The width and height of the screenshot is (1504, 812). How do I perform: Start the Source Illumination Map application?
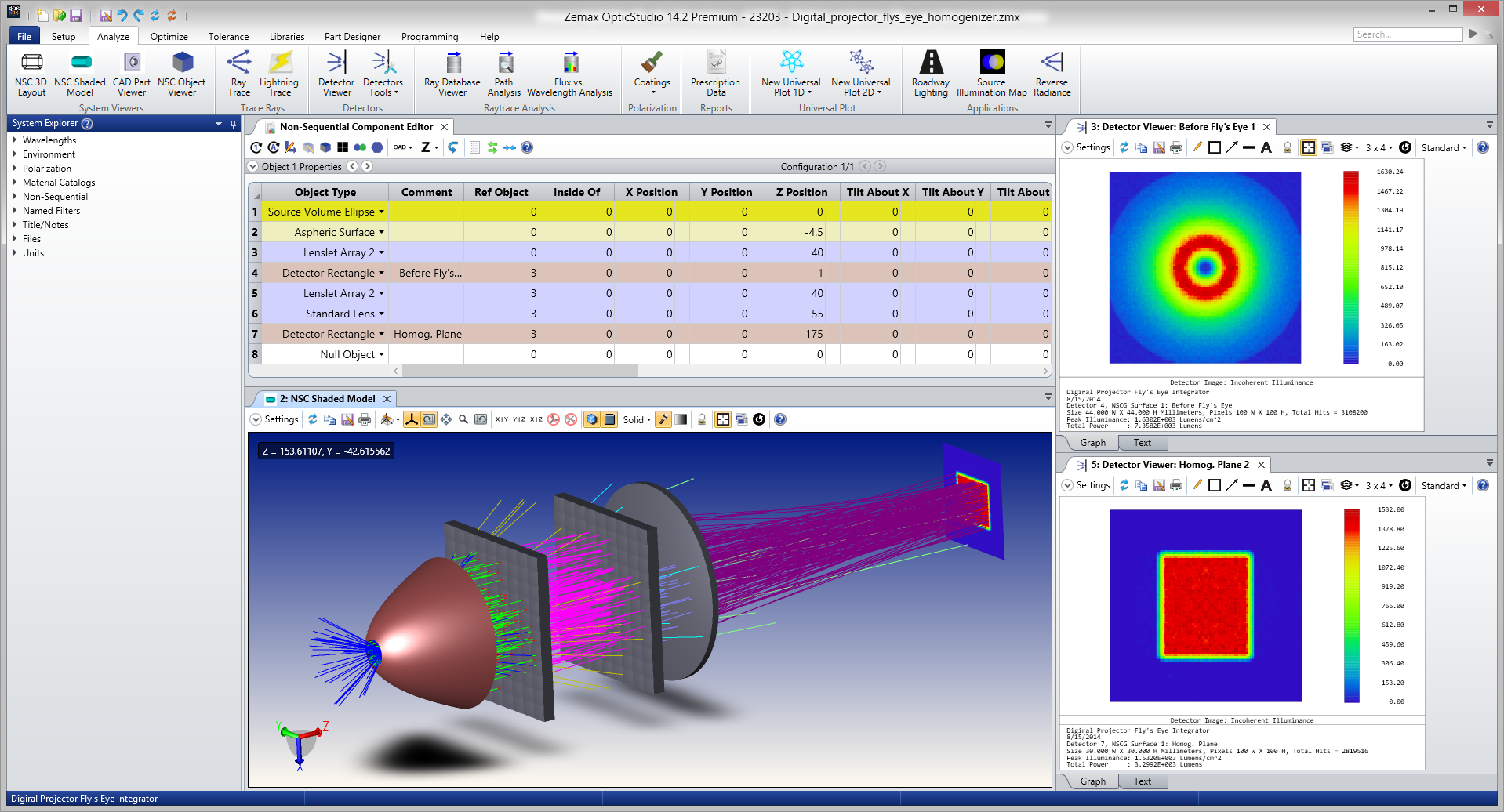pyautogui.click(x=991, y=74)
